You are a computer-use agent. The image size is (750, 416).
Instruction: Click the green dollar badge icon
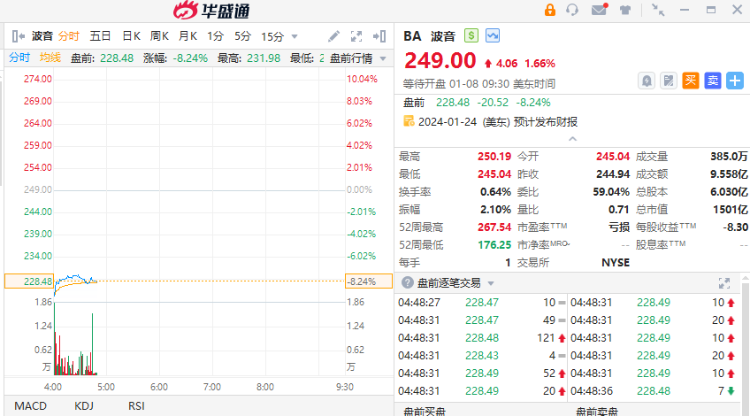tap(471, 36)
